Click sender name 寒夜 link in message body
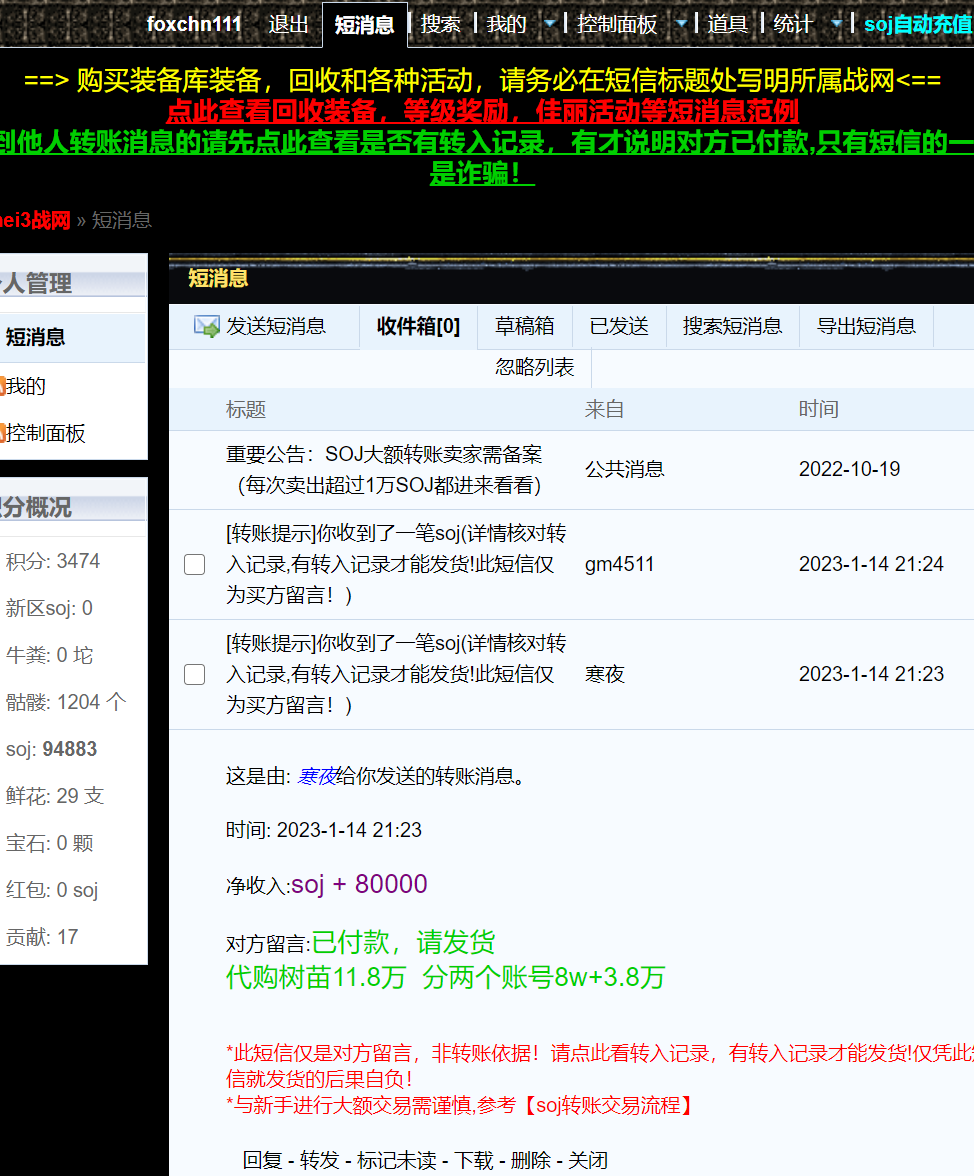Viewport: 974px width, 1176px height. [x=316, y=776]
